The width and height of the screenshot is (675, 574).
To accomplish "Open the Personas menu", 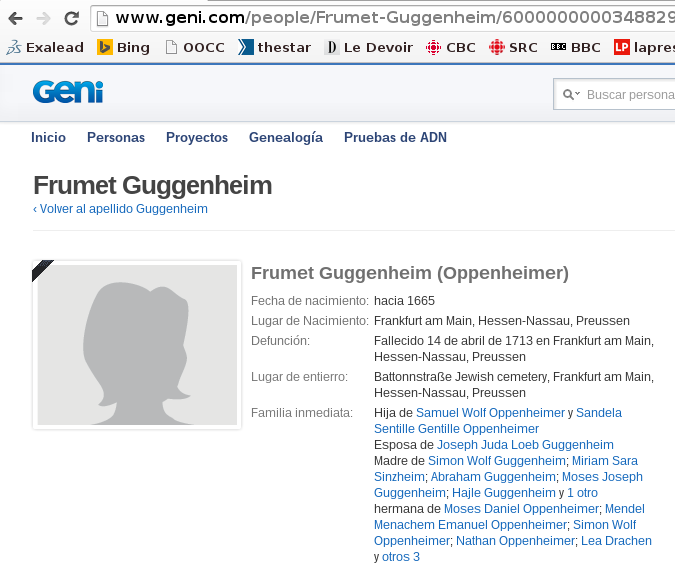I will click(x=115, y=138).
